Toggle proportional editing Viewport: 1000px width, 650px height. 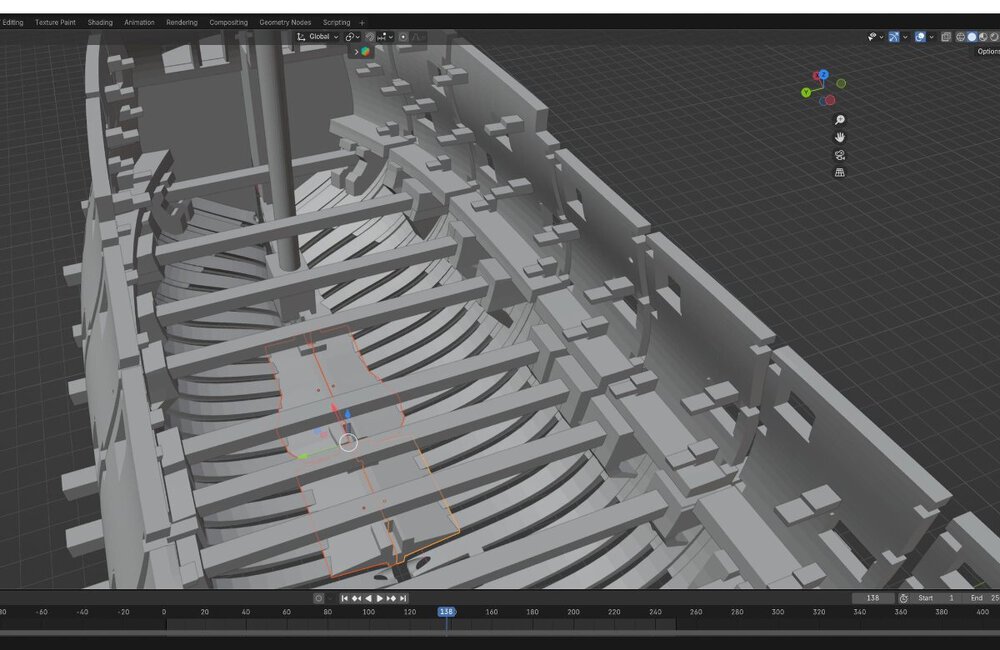coord(403,37)
